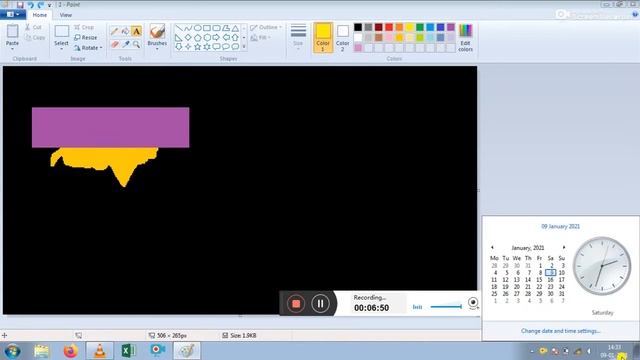This screenshot has width=640, height=360.
Task: Pick the purple color swatch
Action: tap(451, 27)
